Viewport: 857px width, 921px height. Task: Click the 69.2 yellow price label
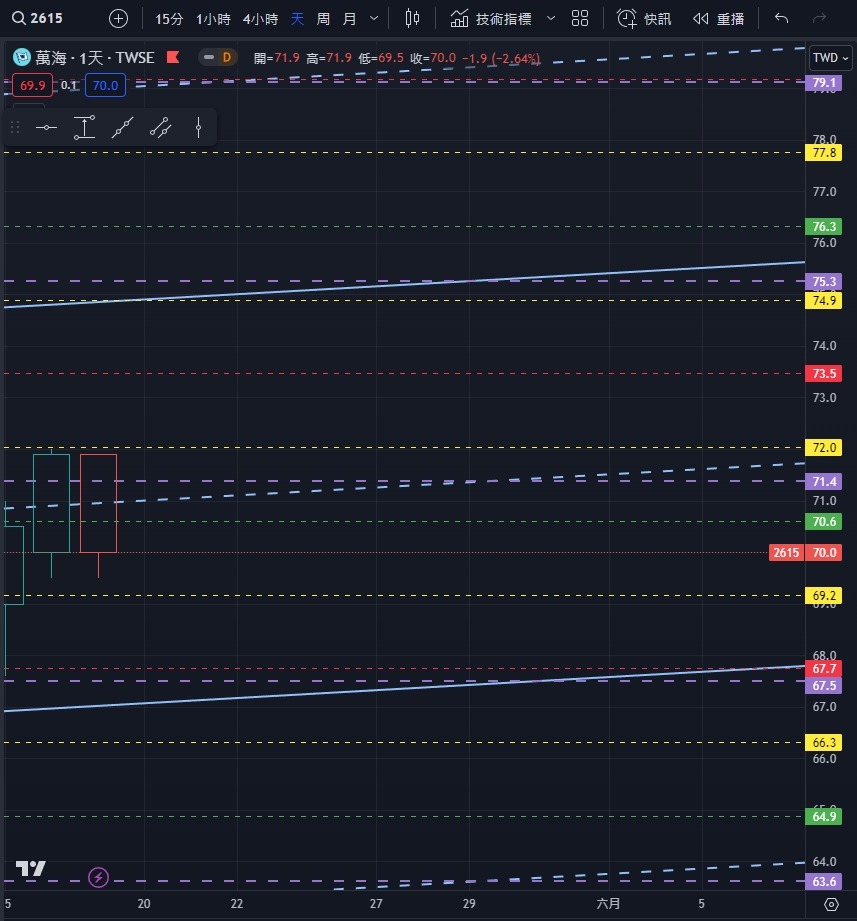coord(824,596)
